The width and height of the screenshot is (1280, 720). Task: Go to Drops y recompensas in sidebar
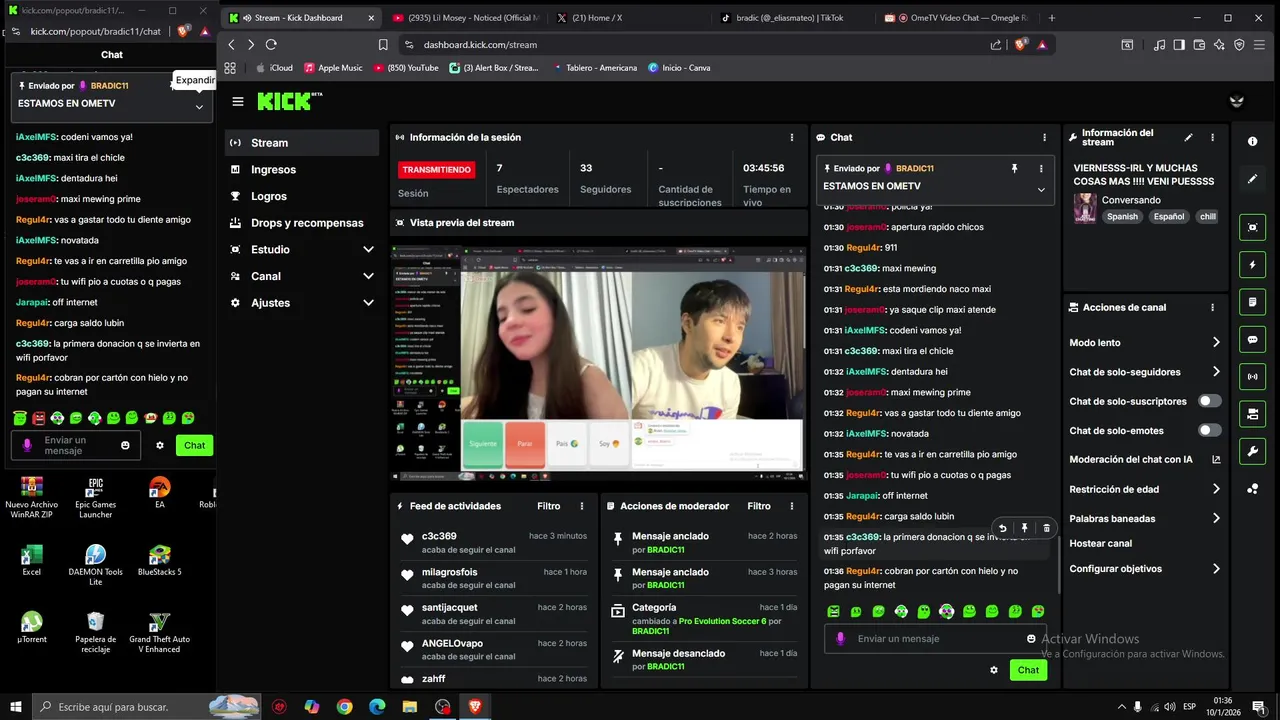[302, 223]
